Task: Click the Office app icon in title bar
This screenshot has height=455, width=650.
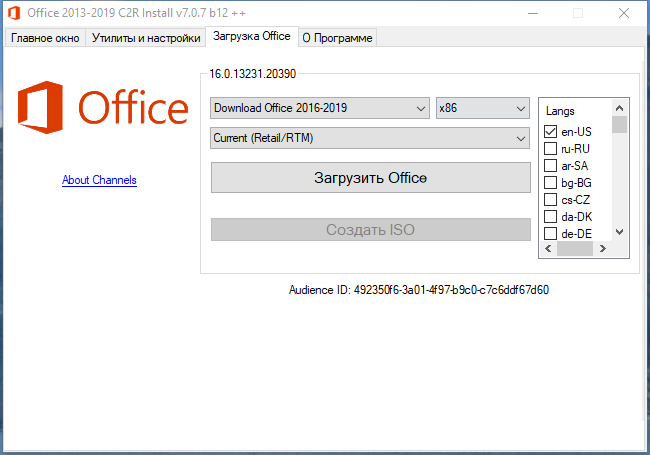Action: click(x=14, y=13)
